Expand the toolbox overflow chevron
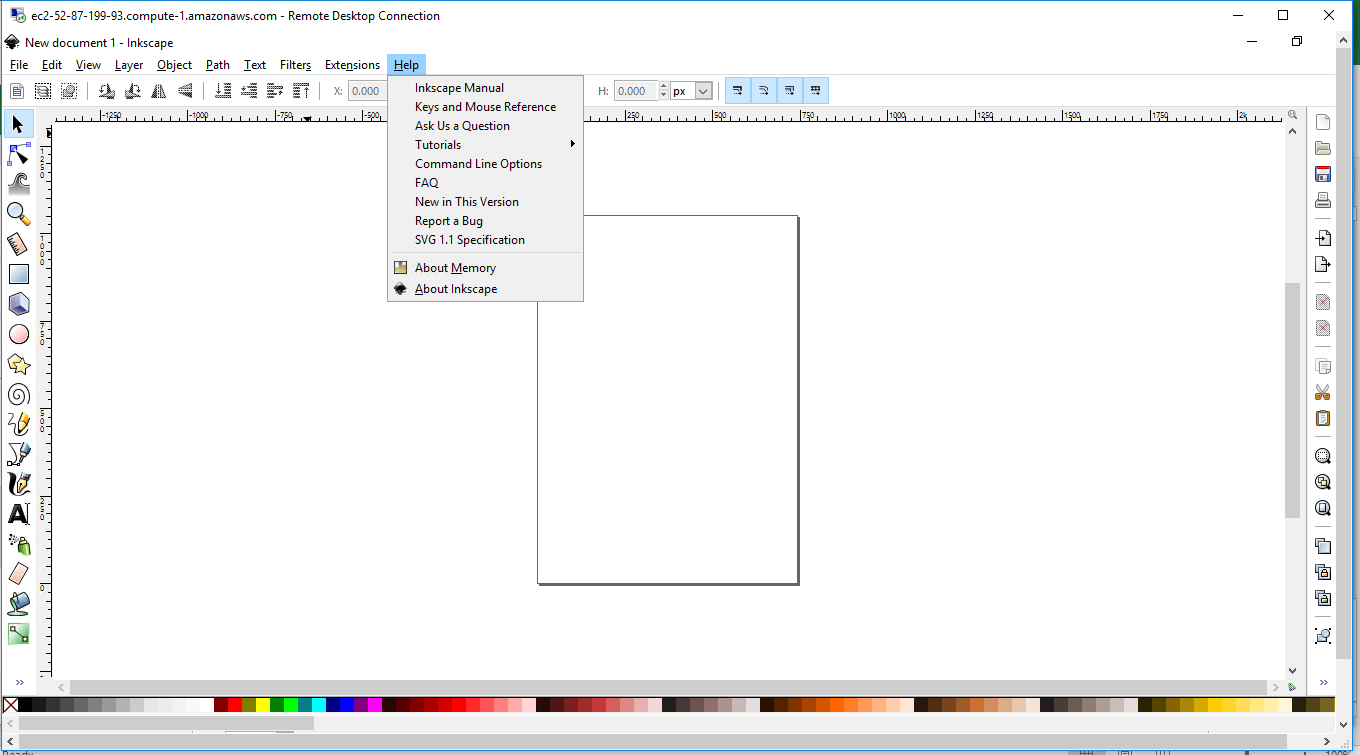 pyautogui.click(x=19, y=682)
